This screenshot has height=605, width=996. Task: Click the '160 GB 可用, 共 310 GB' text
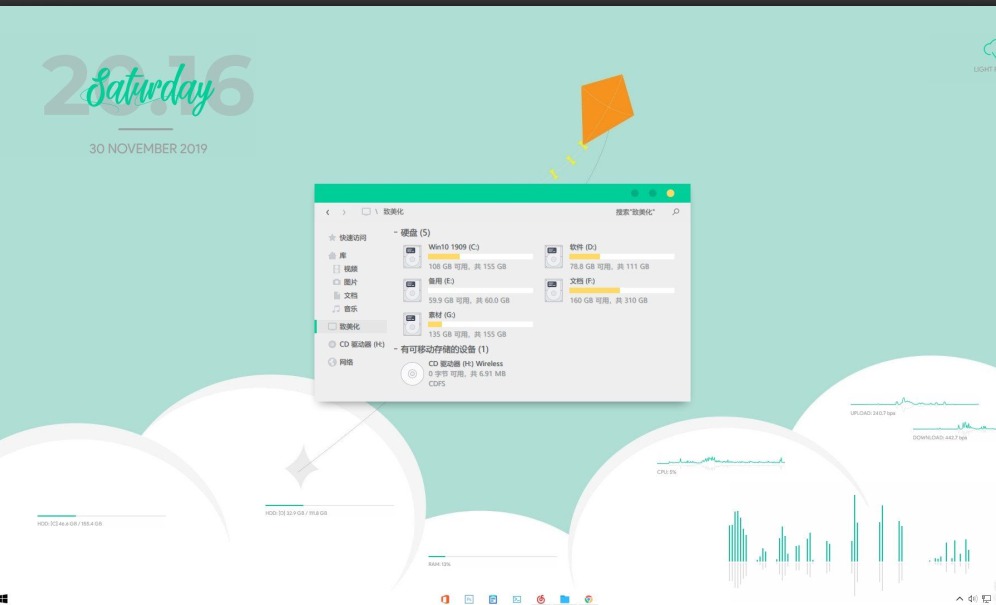(x=609, y=301)
